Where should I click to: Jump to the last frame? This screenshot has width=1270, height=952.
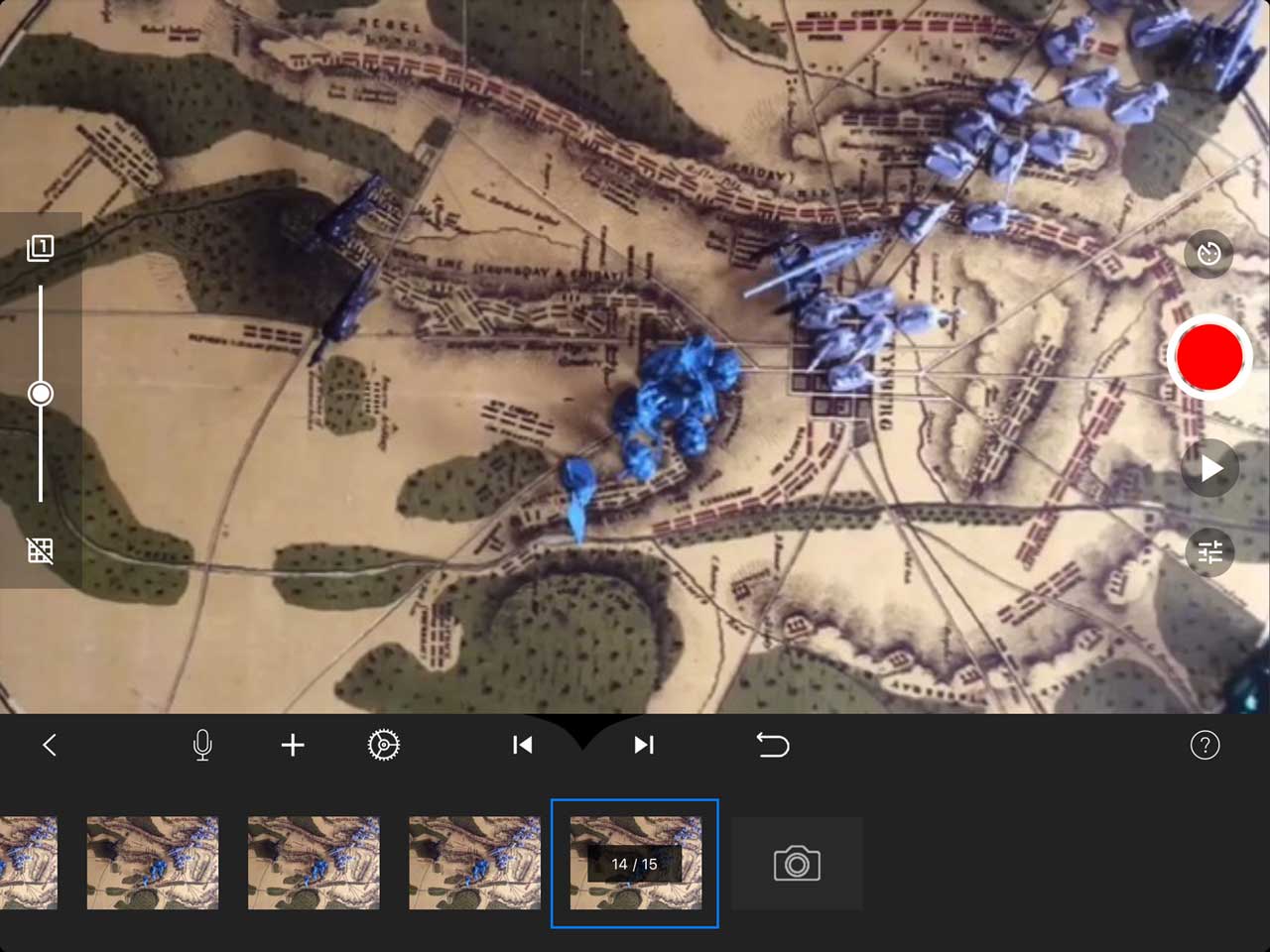click(644, 745)
